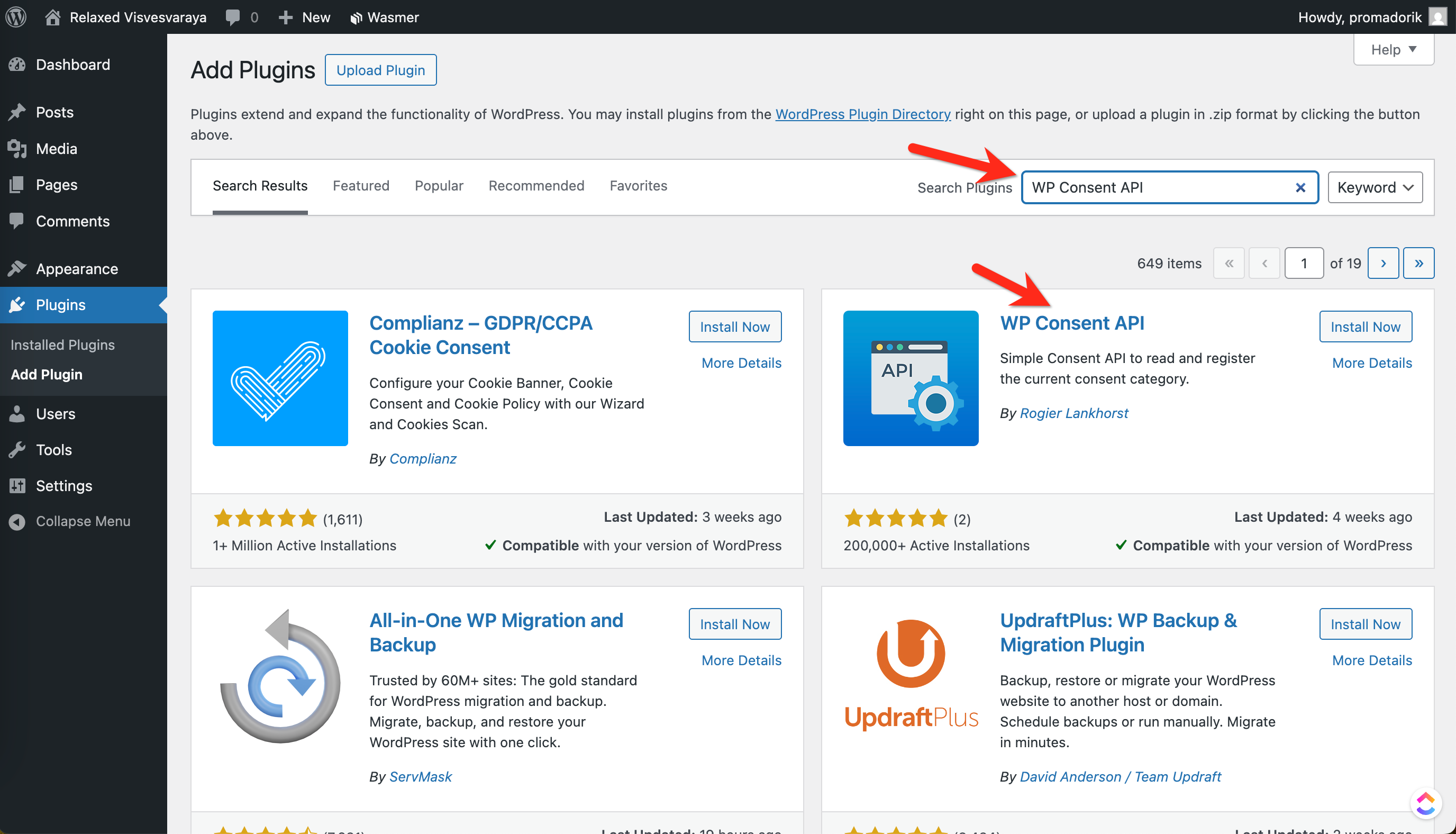Image resolution: width=1456 pixels, height=834 pixels.
Task: Click the comments bubble icon in admin bar
Action: [232, 16]
